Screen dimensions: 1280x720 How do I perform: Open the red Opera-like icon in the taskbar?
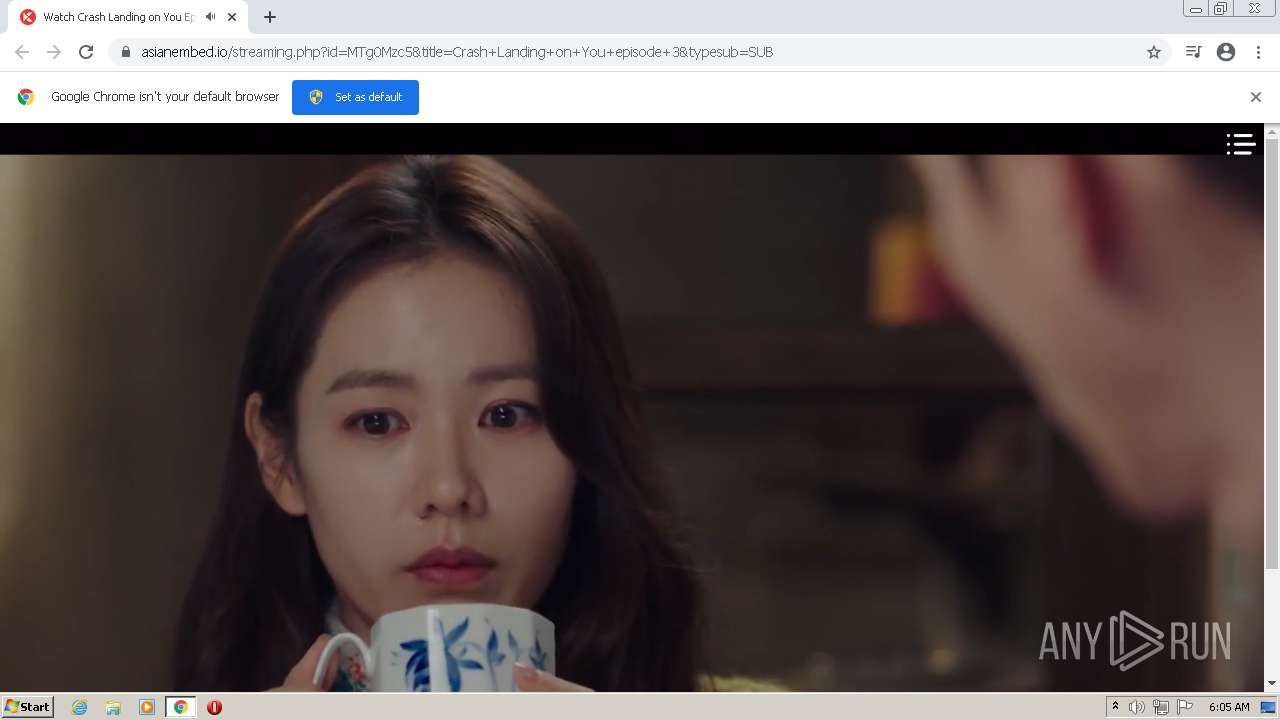(214, 707)
